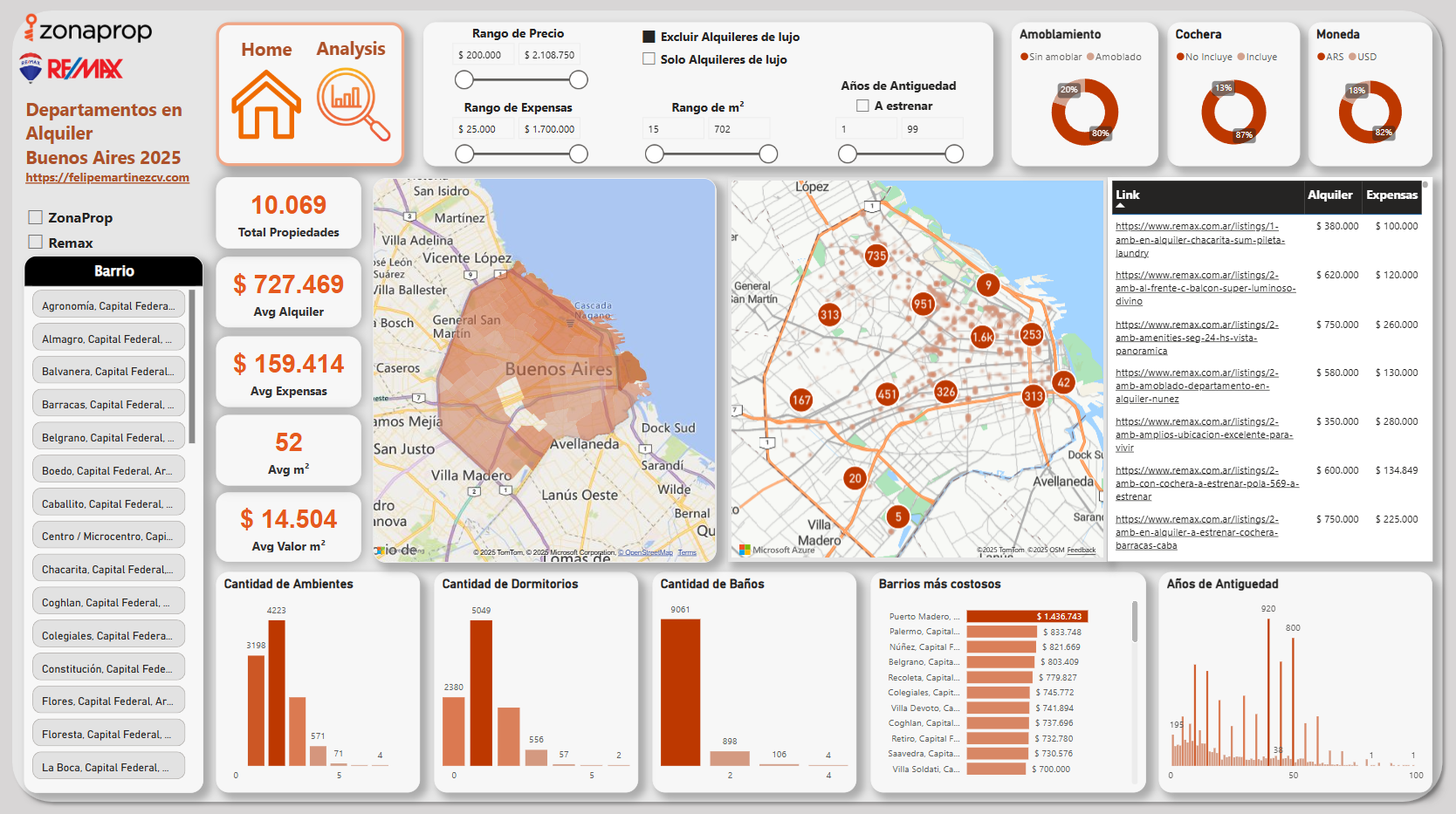1456x814 pixels.
Task: Sort by the Expensas column header
Action: click(x=1391, y=195)
